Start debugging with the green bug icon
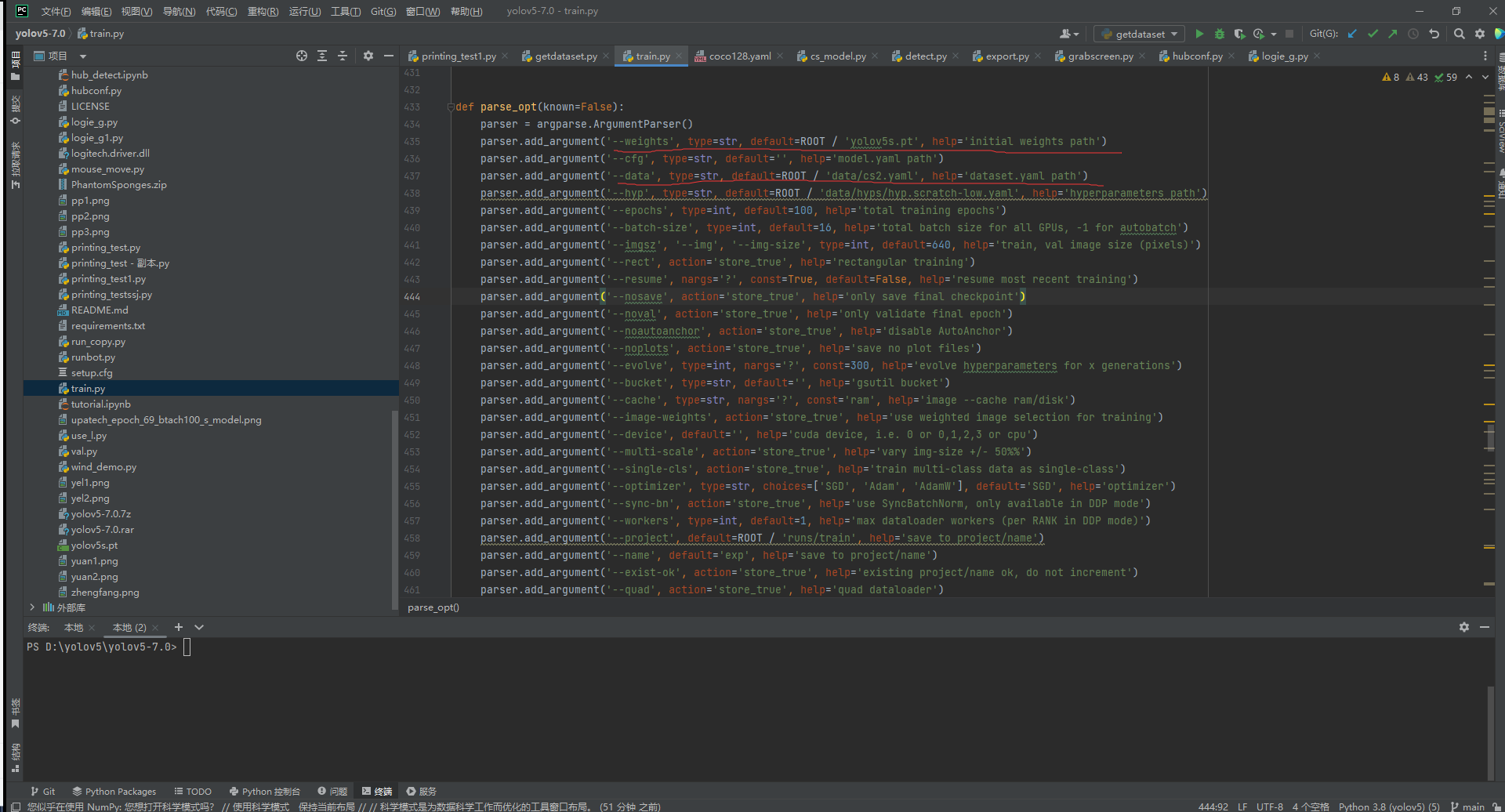 pos(1219,34)
